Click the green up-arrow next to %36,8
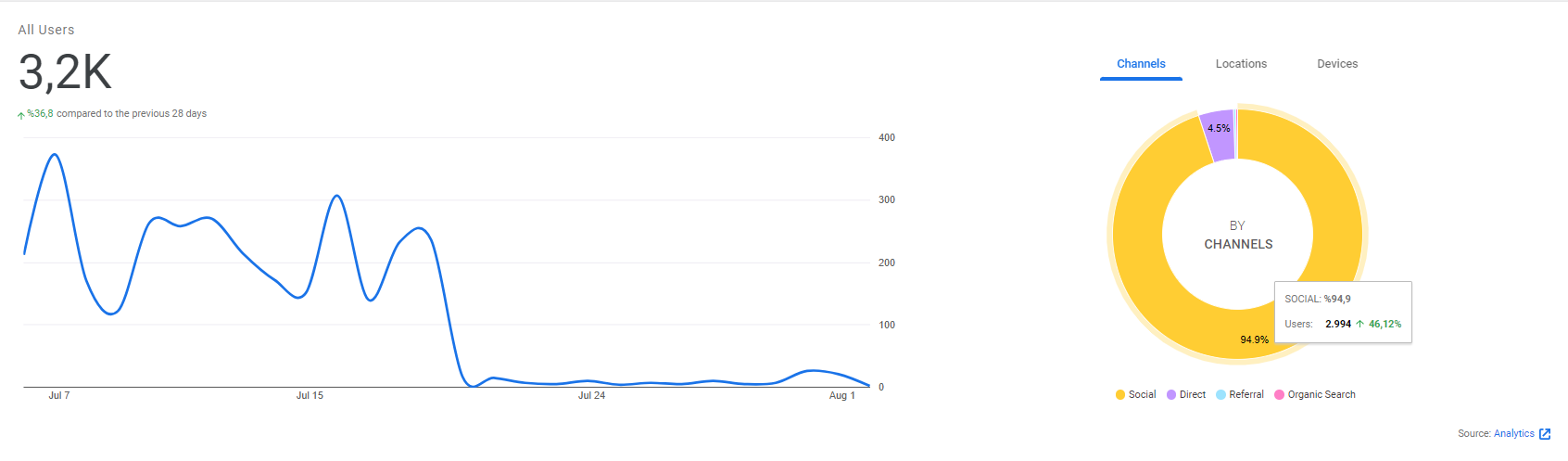The height and width of the screenshot is (461, 1568). pos(21,115)
